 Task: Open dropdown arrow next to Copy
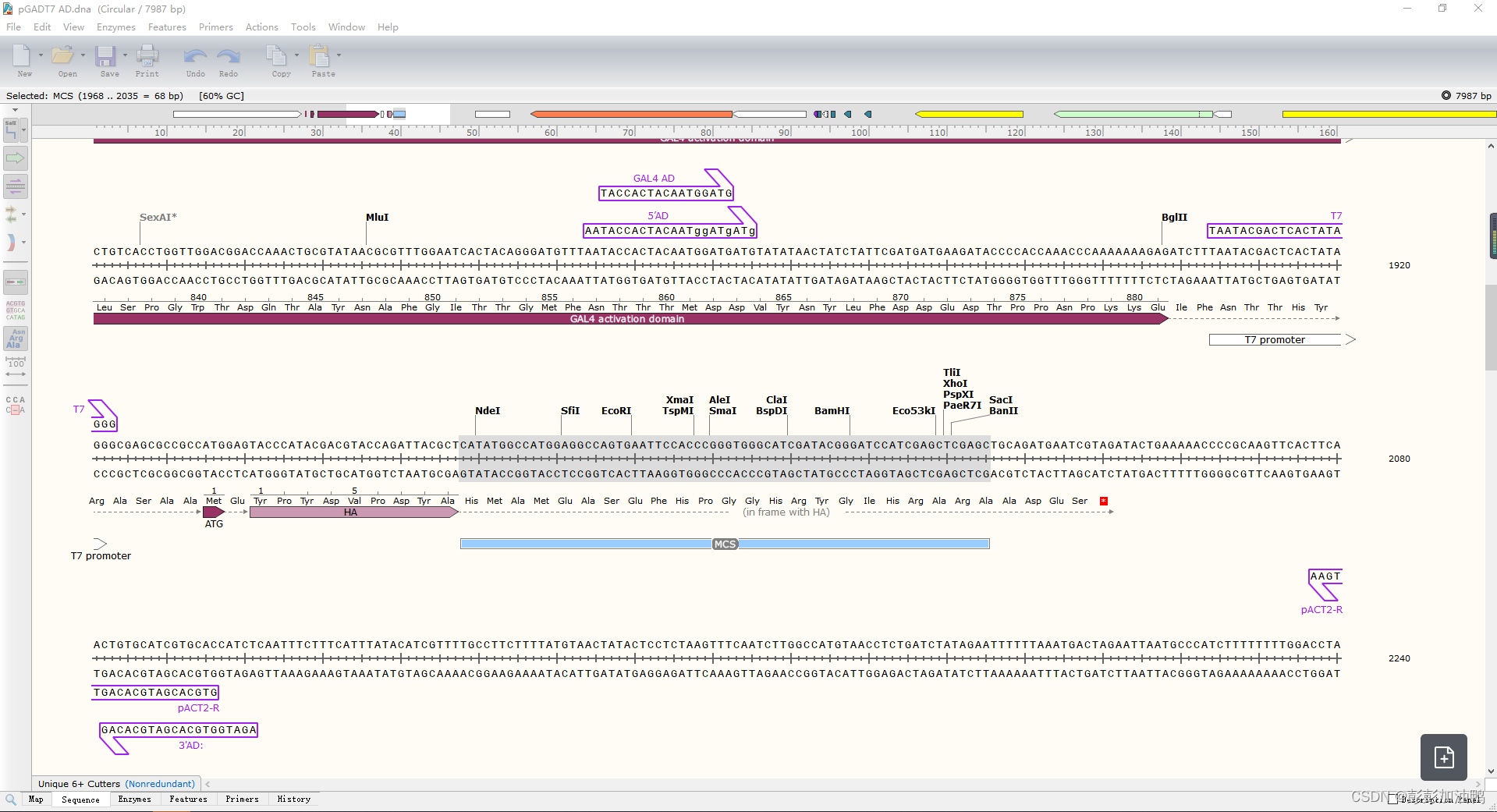tap(296, 55)
